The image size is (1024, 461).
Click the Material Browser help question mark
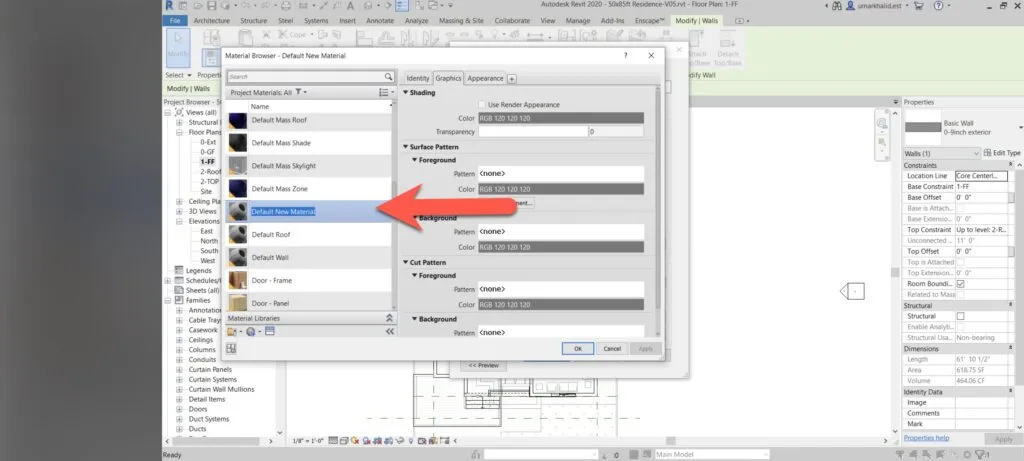click(625, 56)
